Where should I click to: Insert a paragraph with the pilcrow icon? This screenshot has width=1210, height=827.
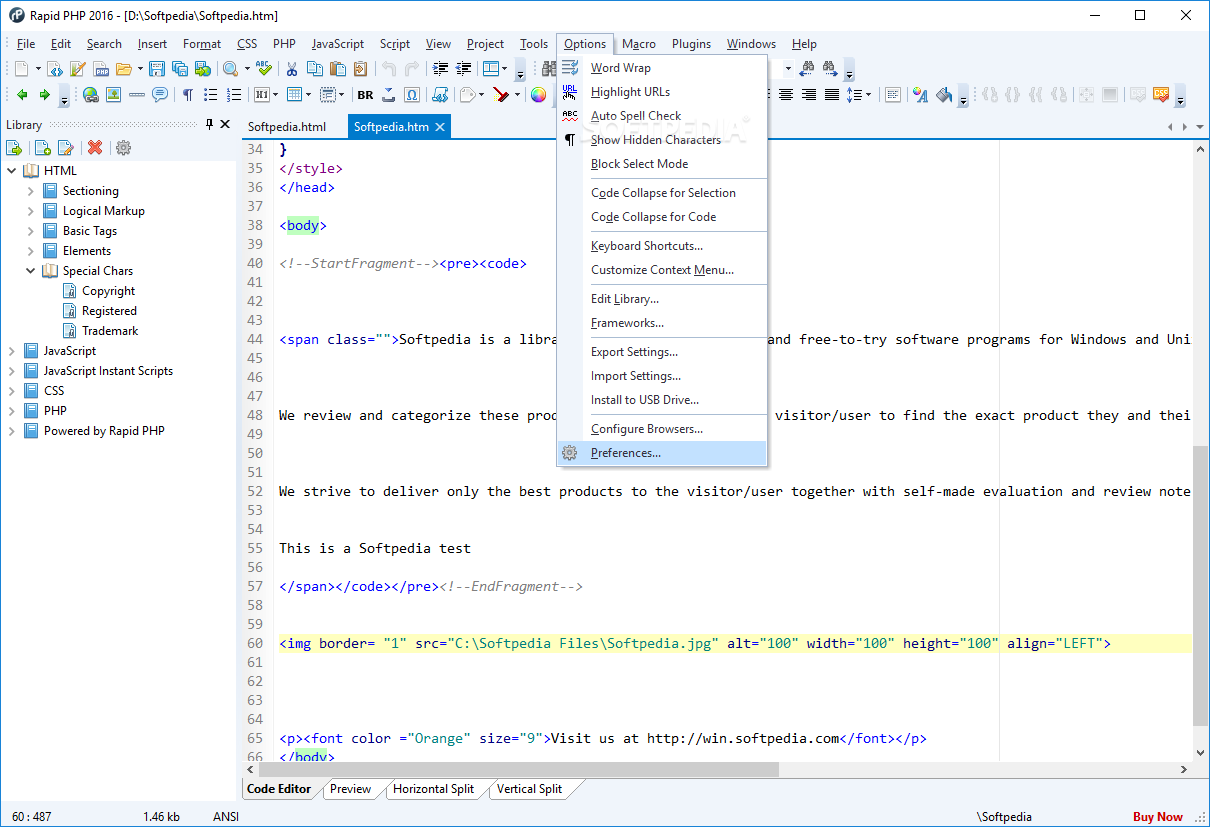pos(187,95)
